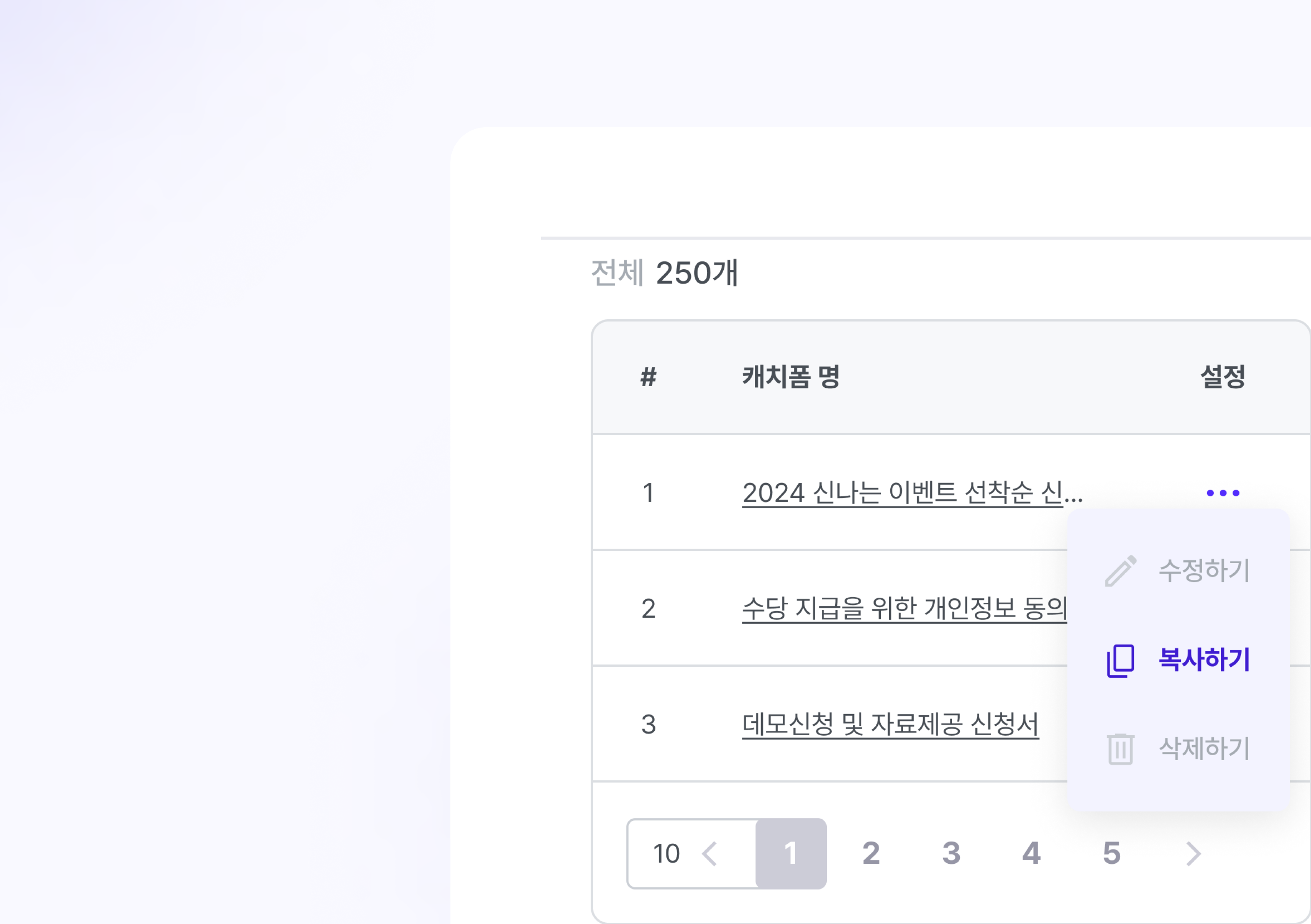Click the trash icon for 삭제하기
The width and height of the screenshot is (1311, 924).
tap(1121, 749)
